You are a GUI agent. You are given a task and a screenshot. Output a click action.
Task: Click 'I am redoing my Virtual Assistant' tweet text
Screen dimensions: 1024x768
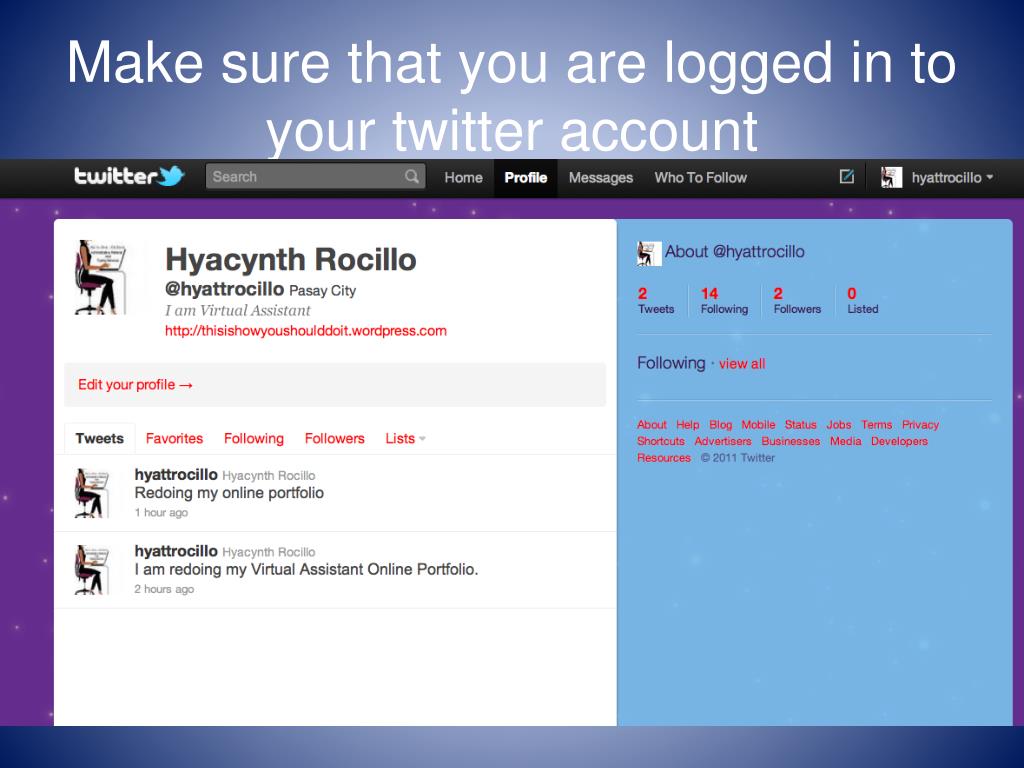pyautogui.click(x=306, y=569)
